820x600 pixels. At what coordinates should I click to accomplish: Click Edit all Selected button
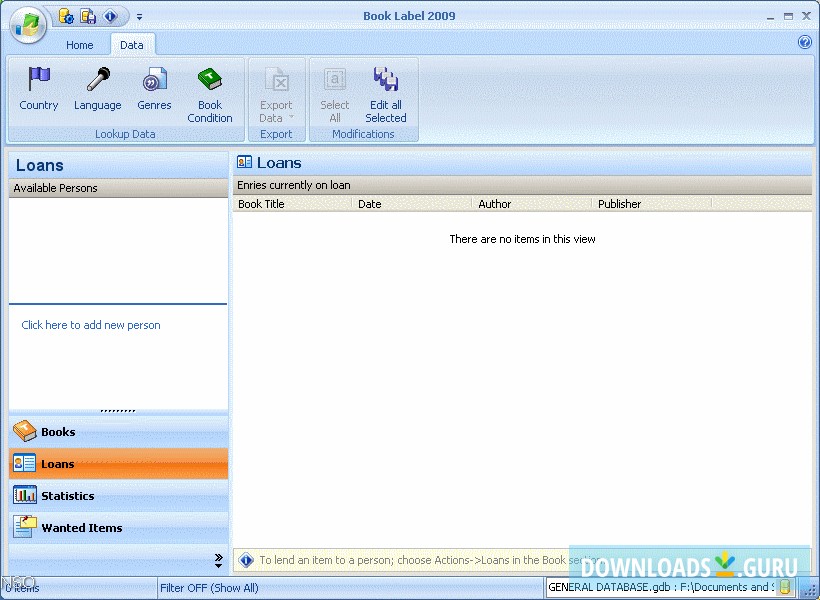tap(386, 95)
